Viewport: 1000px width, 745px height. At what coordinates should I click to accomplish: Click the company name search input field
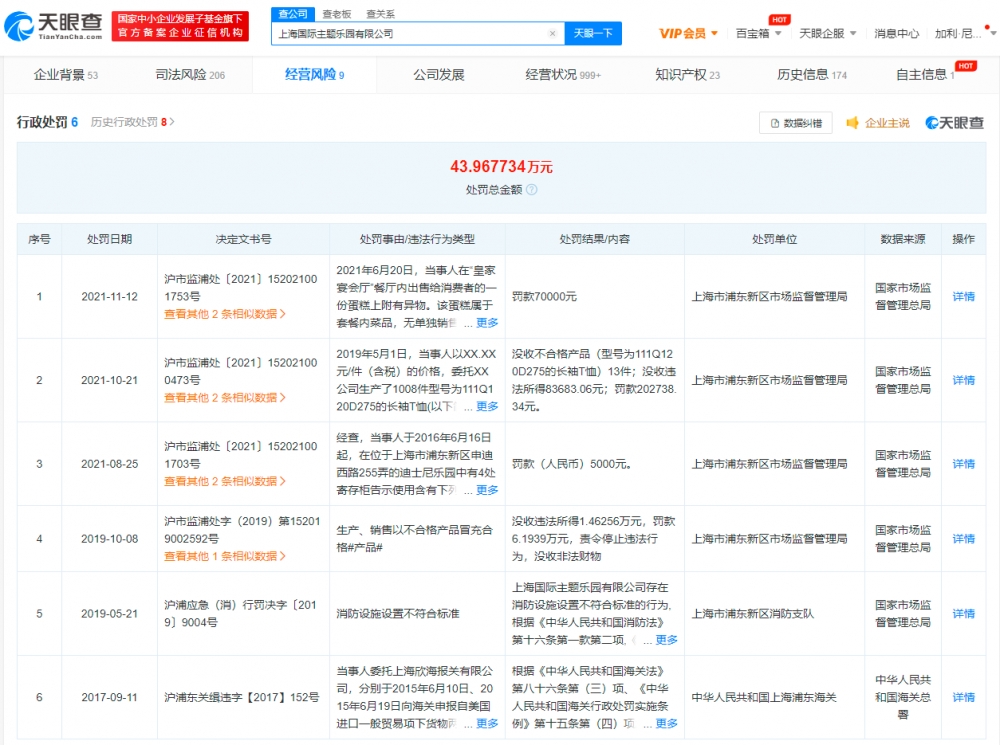click(411, 34)
